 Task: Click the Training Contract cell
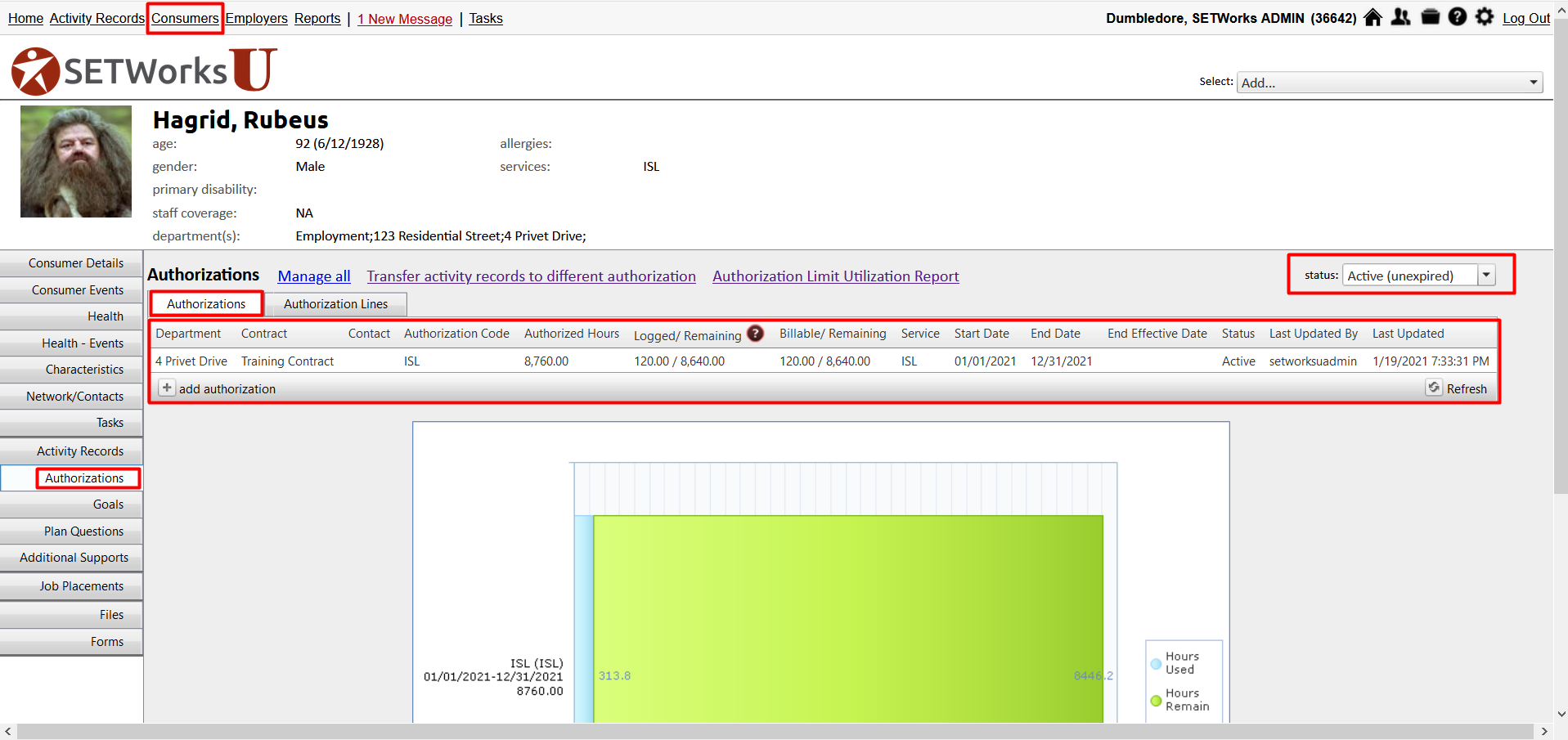(287, 361)
